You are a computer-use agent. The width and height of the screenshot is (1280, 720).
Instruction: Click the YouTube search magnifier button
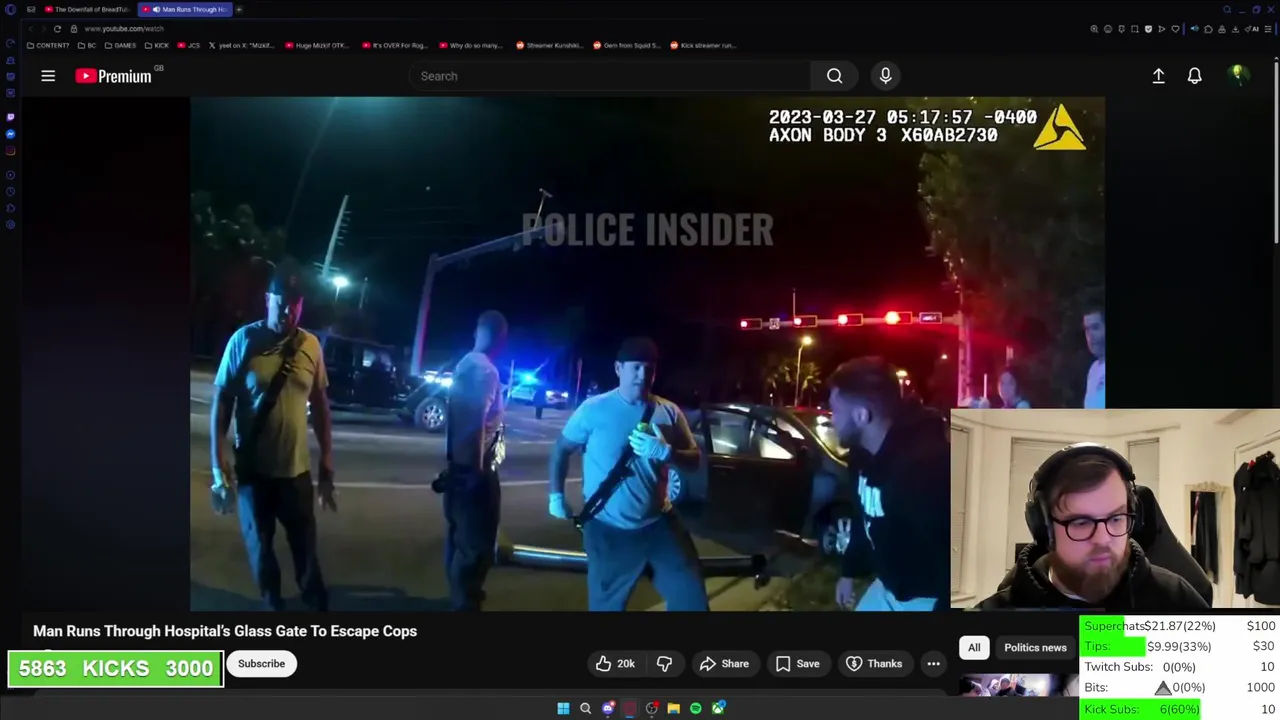(x=834, y=76)
